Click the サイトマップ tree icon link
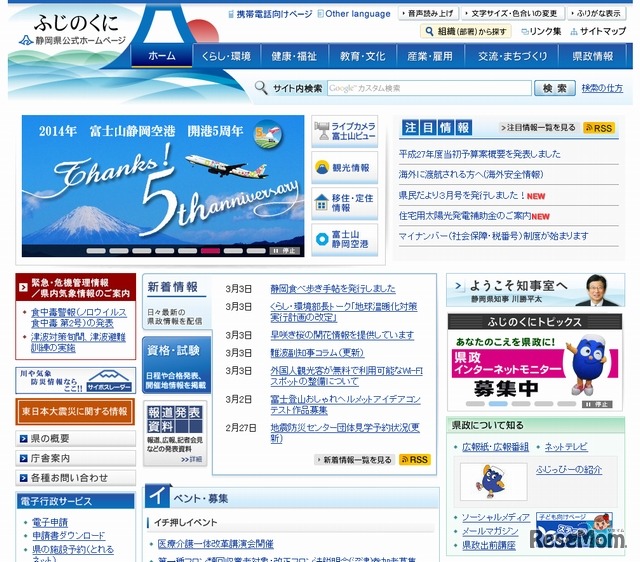Image resolution: width=640 pixels, height=562 pixels. (x=598, y=31)
